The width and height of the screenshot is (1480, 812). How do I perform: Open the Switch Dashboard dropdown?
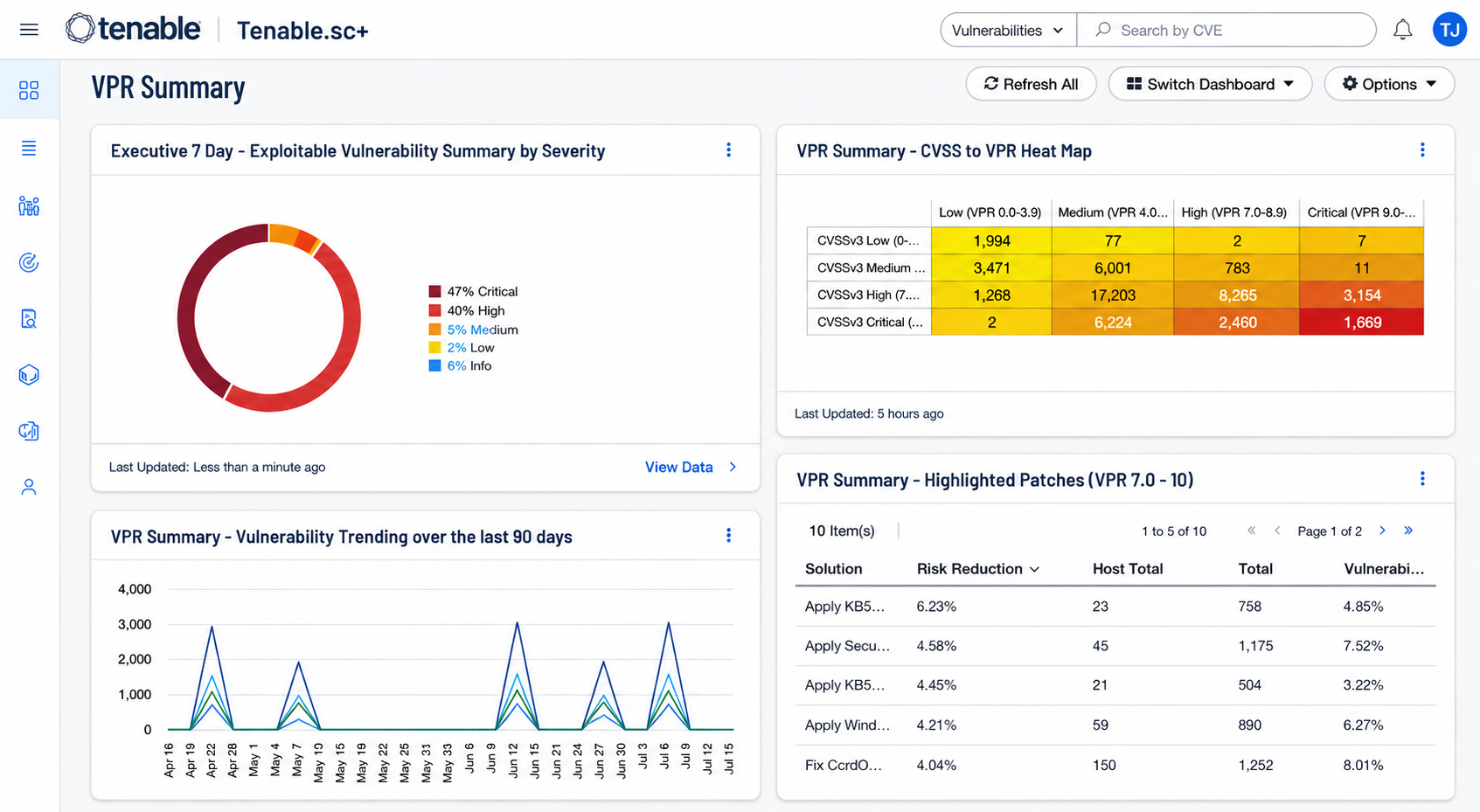click(x=1210, y=84)
